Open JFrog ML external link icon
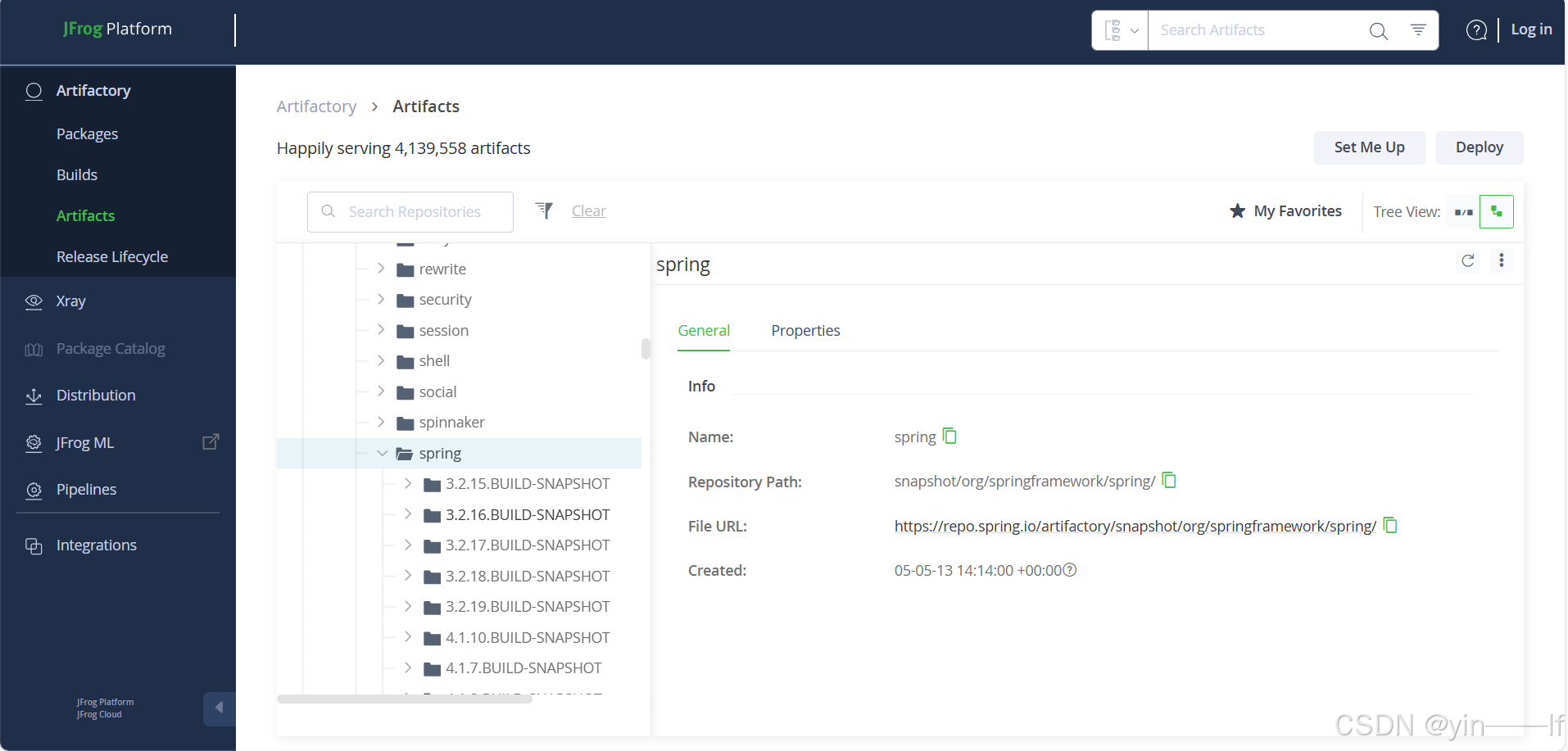The width and height of the screenshot is (1568, 751). pyautogui.click(x=211, y=441)
